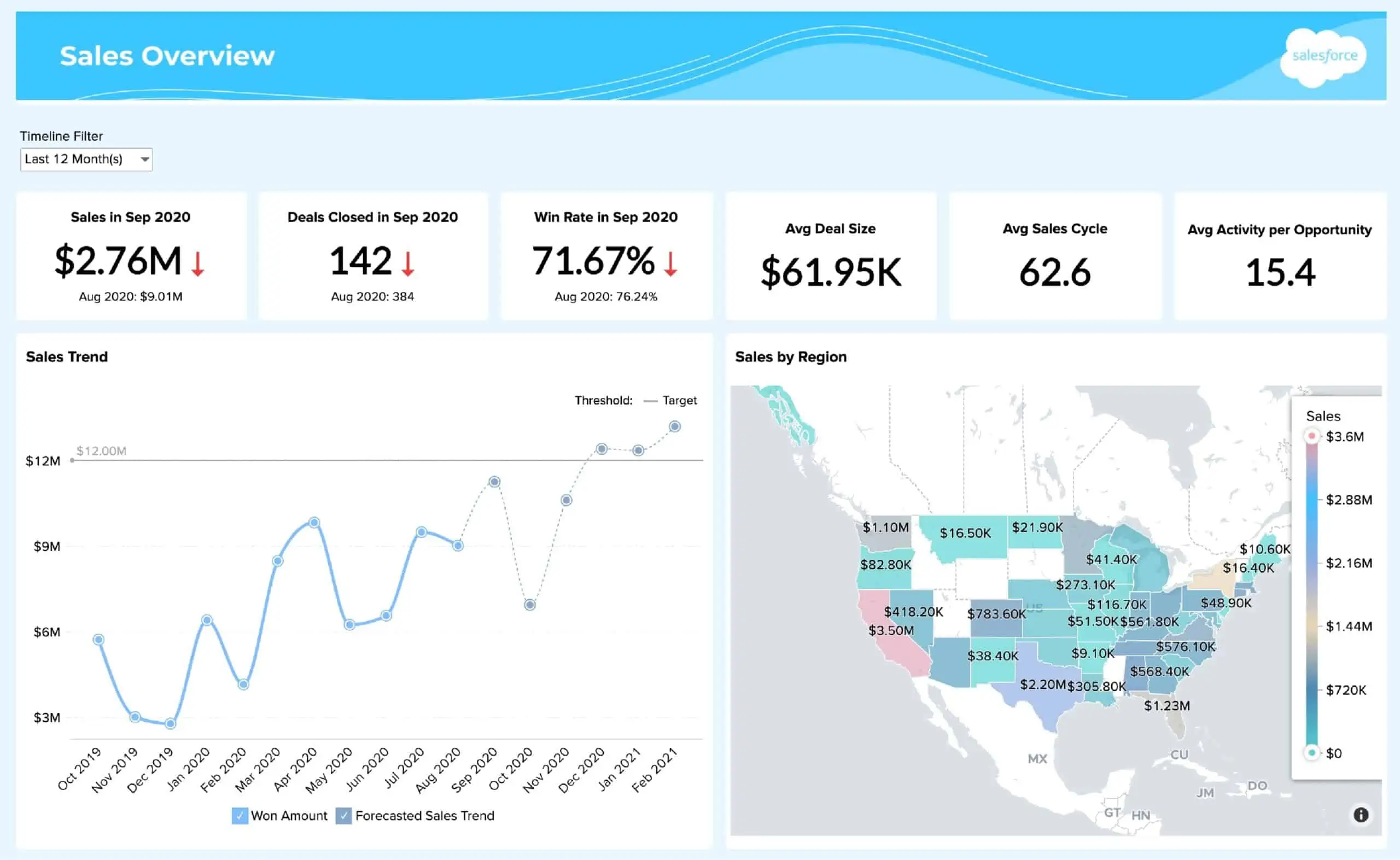Click the Oct 2020 forecast data point

tap(529, 605)
